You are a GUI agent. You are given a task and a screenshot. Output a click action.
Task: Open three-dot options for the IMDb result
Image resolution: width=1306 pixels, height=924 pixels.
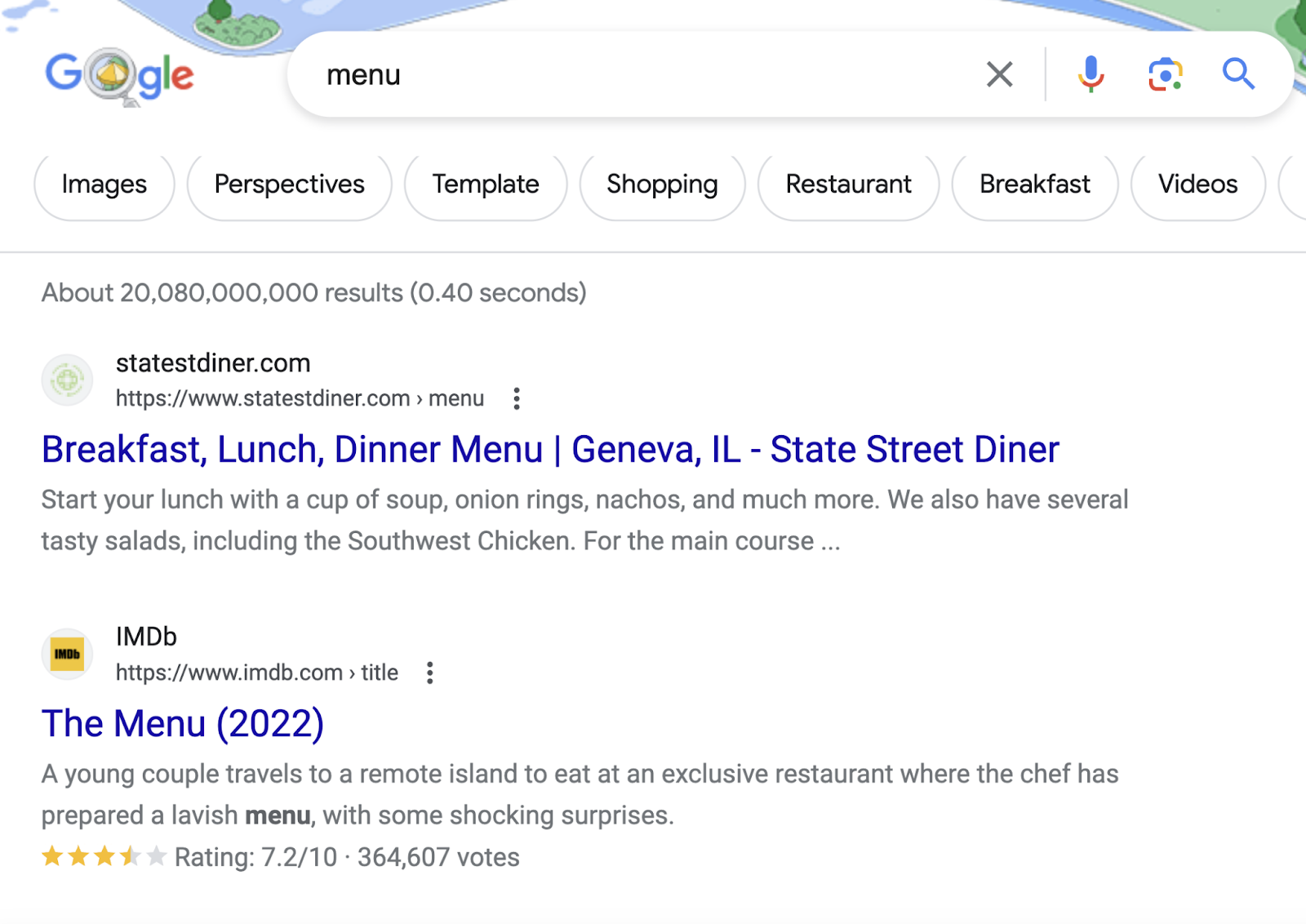point(430,672)
